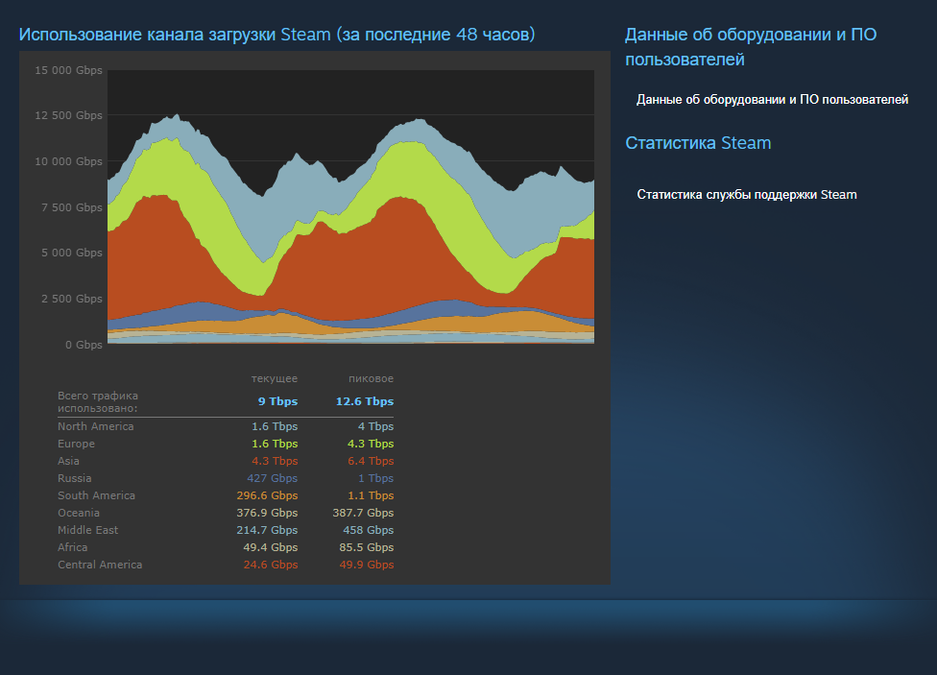Click the '10 000 Gbps' axis label
This screenshot has width=937, height=675.
pyautogui.click(x=68, y=162)
